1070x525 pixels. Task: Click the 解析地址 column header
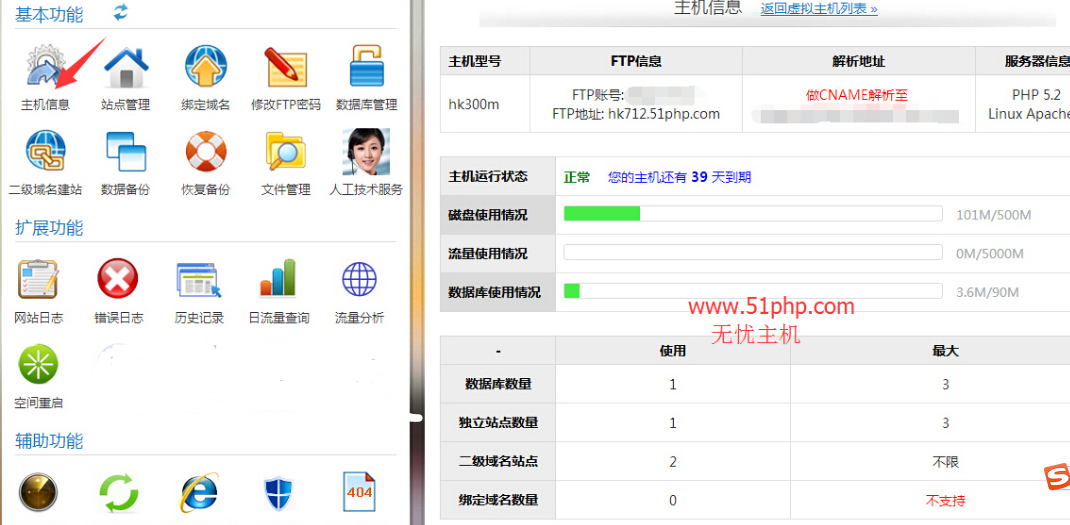pyautogui.click(x=858, y=61)
